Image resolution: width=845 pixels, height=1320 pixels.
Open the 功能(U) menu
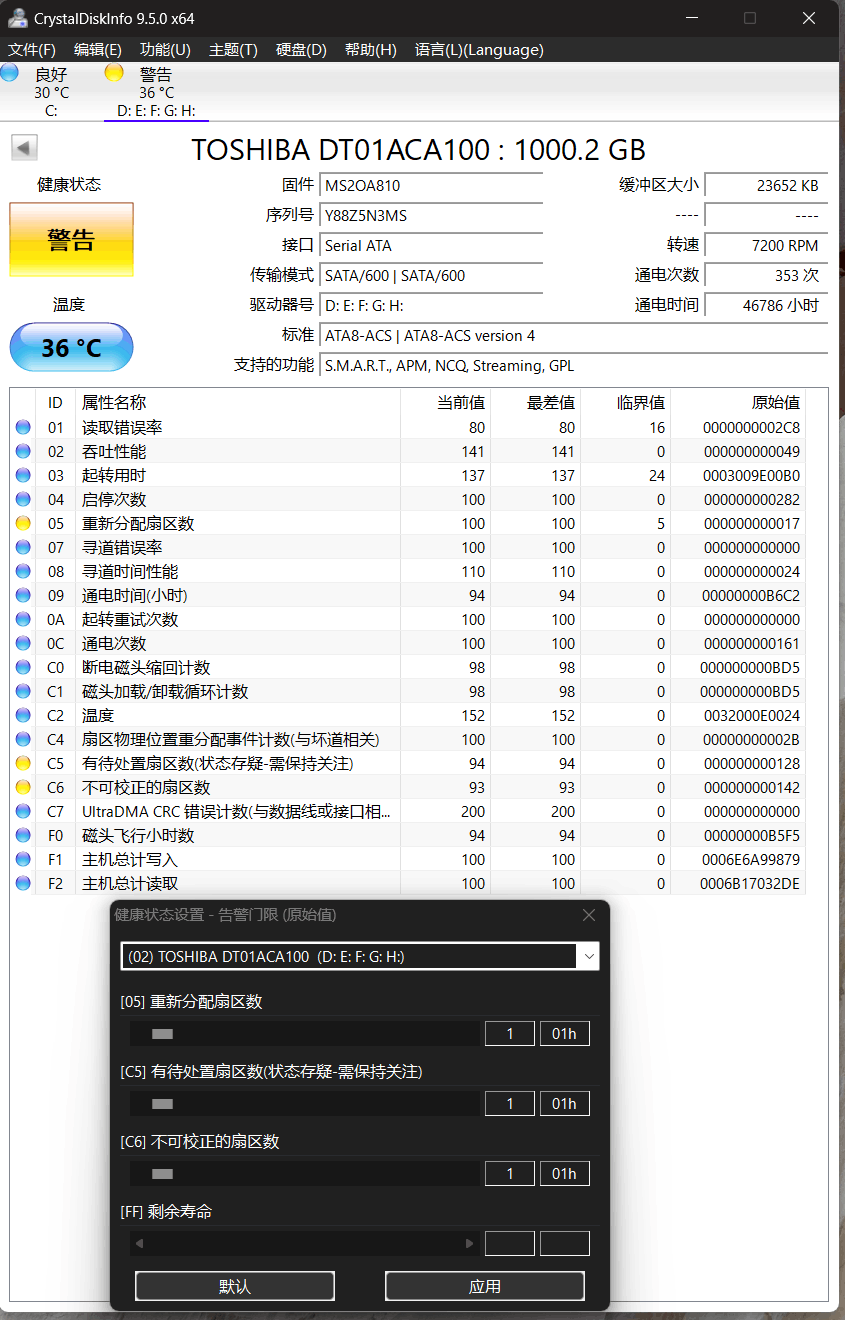[164, 49]
